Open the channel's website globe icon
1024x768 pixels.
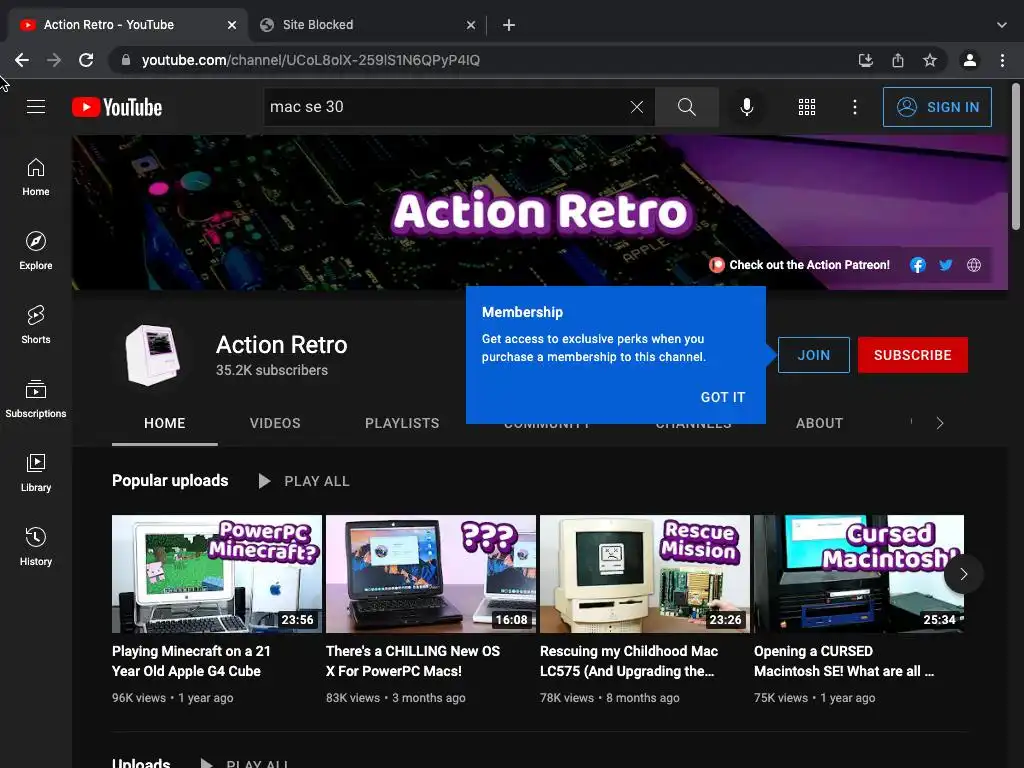974,265
